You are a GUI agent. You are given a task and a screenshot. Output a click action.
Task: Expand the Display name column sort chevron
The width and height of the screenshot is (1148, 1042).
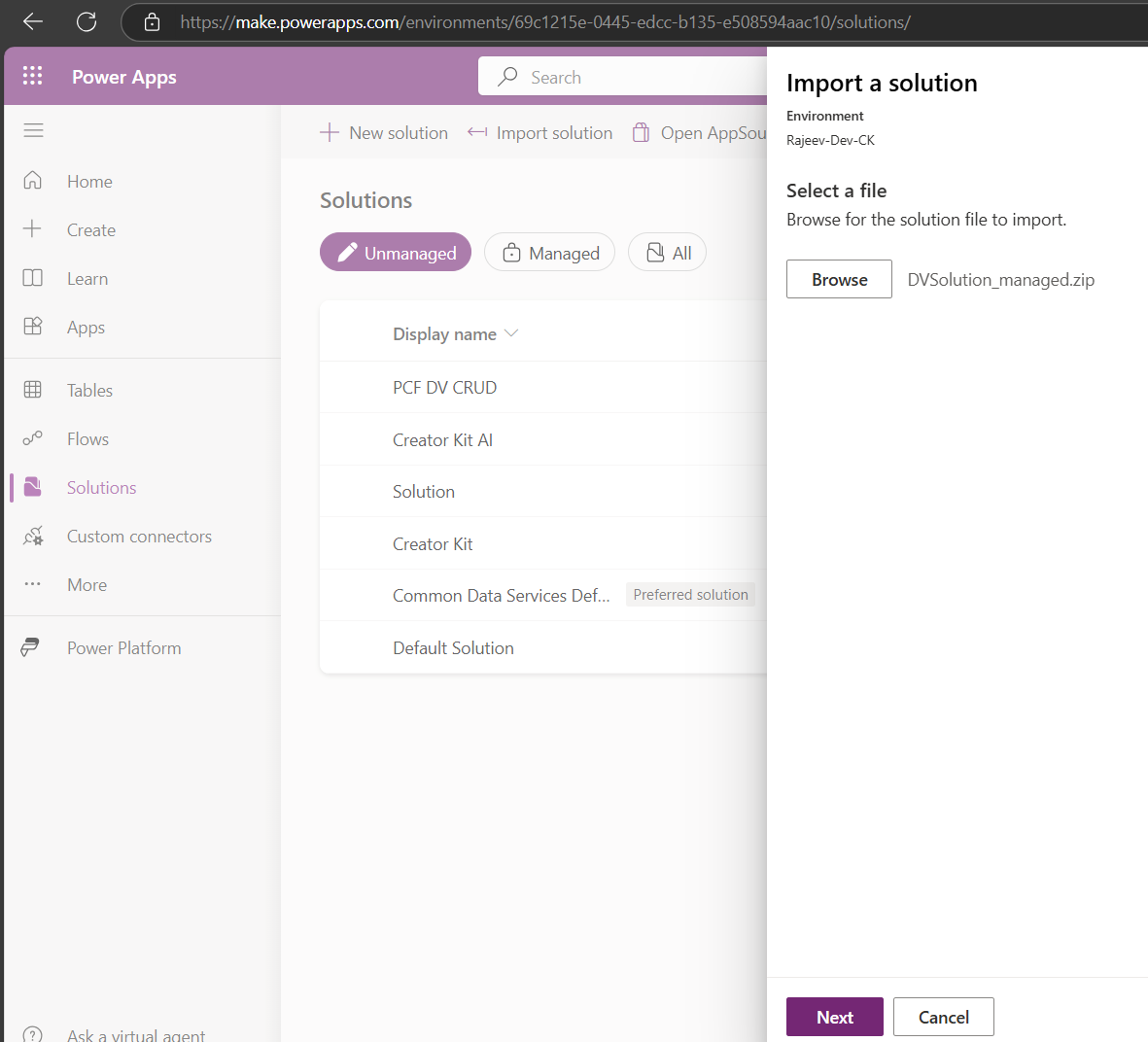click(511, 333)
